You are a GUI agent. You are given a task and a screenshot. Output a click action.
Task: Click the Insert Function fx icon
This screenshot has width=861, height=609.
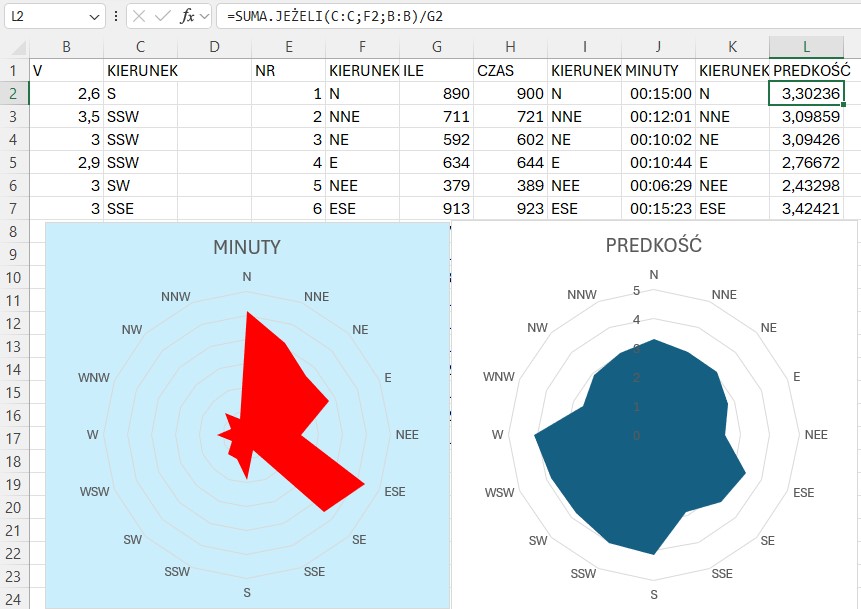[187, 17]
